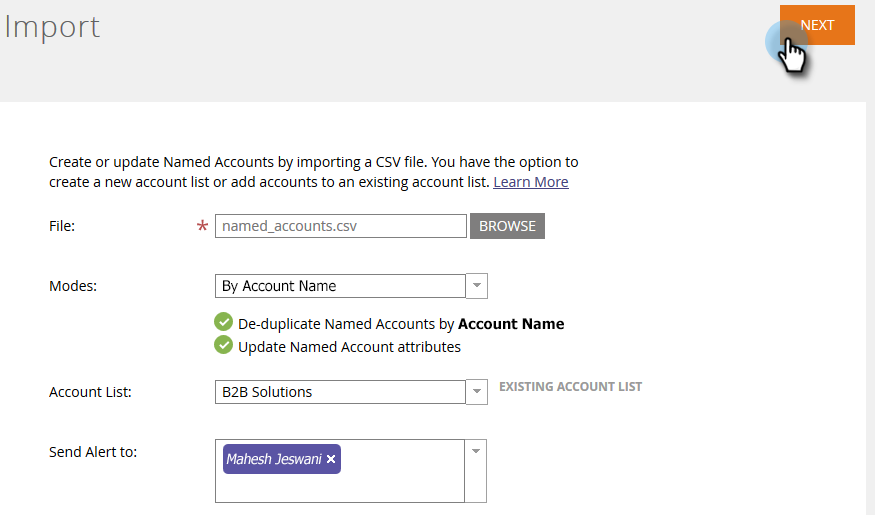Click the Import page heading

click(52, 27)
